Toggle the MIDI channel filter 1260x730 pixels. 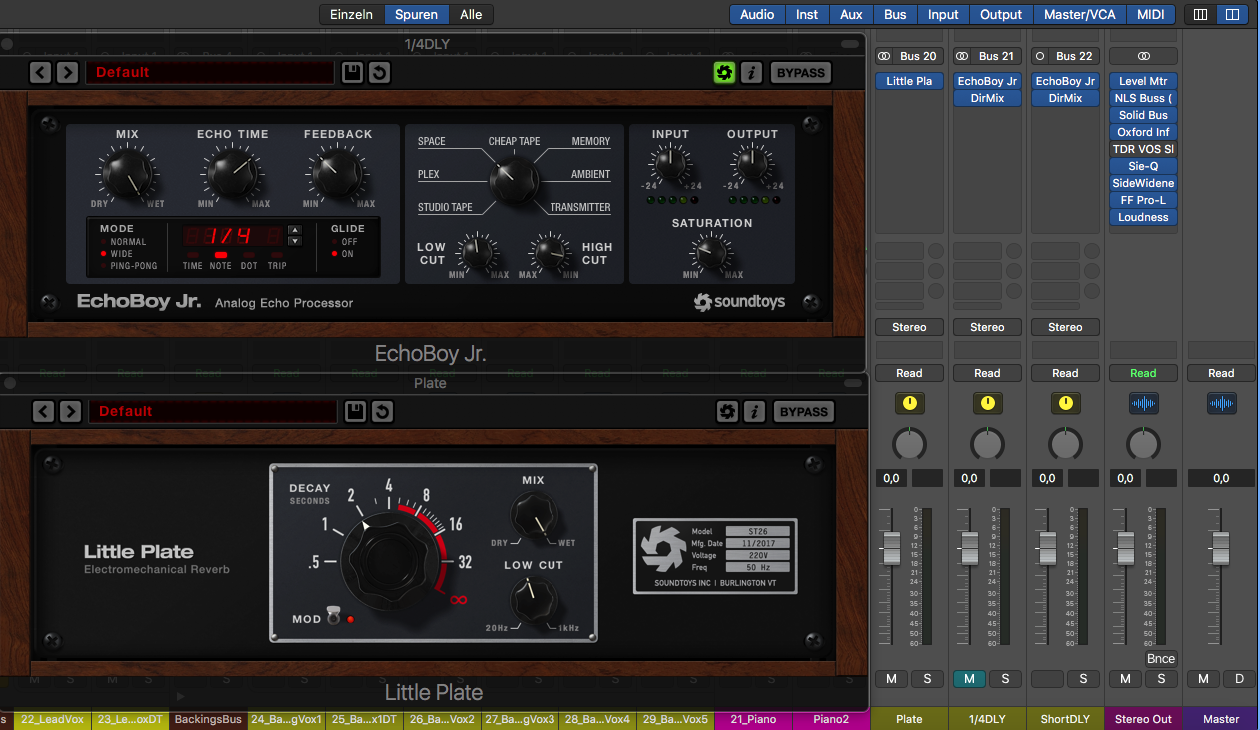pyautogui.click(x=1151, y=14)
